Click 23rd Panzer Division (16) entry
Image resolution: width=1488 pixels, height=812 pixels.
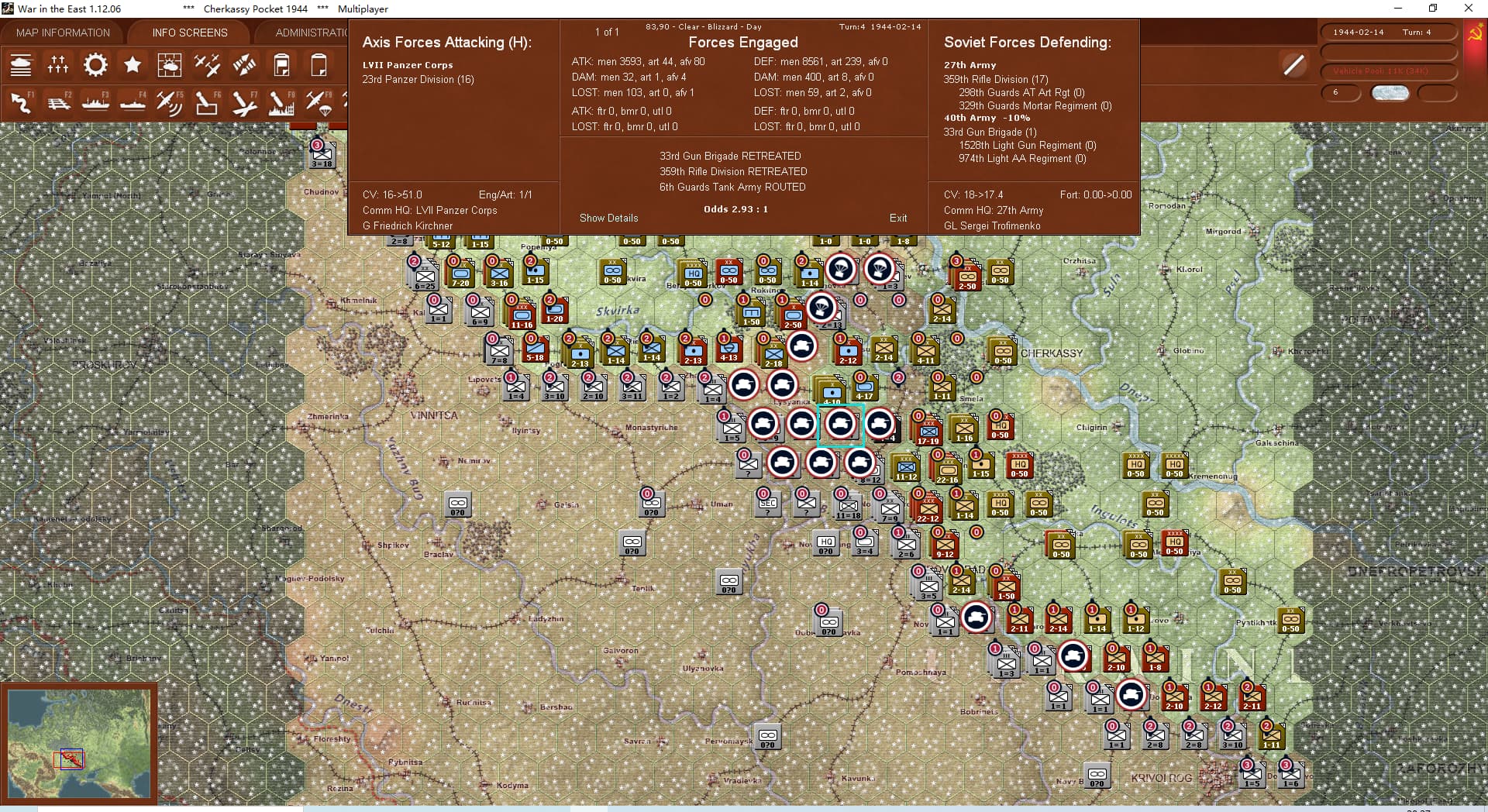(x=418, y=79)
